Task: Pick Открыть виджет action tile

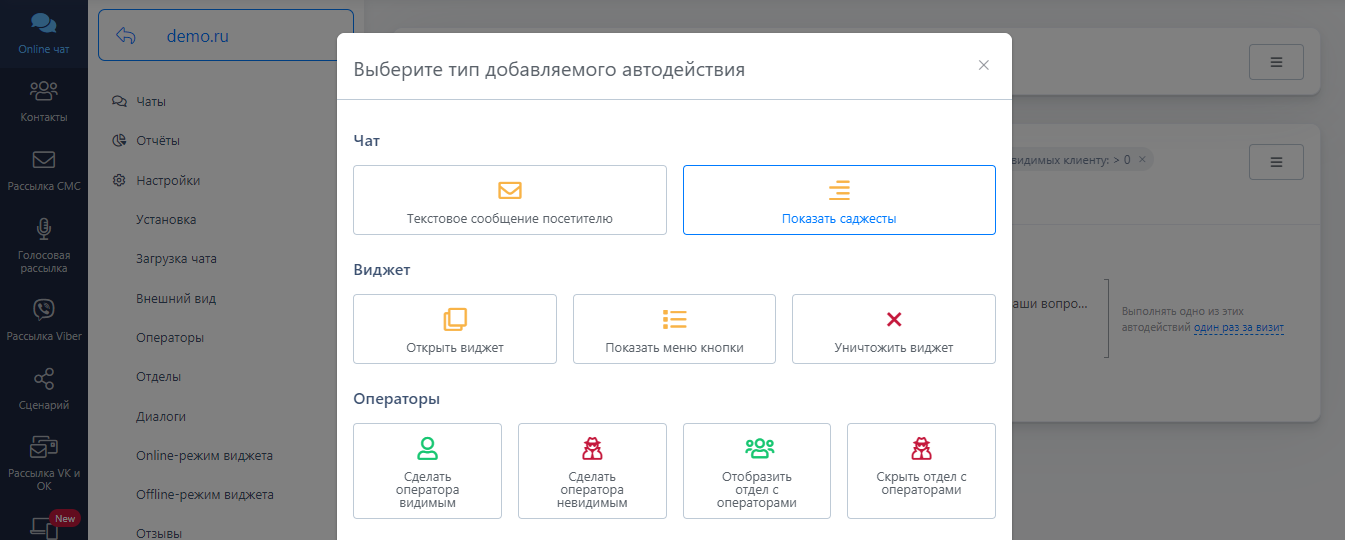Action: [454, 329]
